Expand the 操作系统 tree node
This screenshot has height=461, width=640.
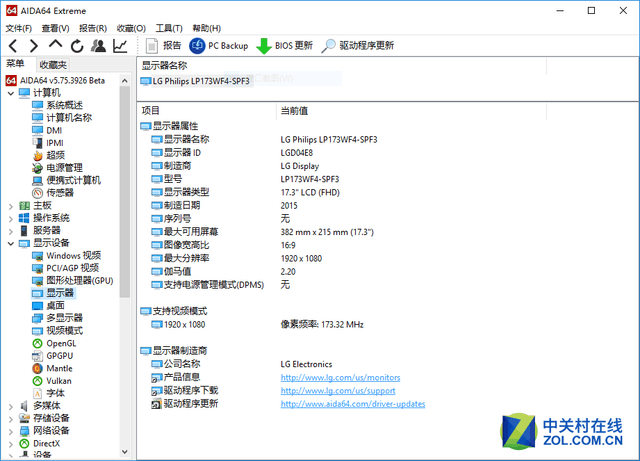click(11, 219)
